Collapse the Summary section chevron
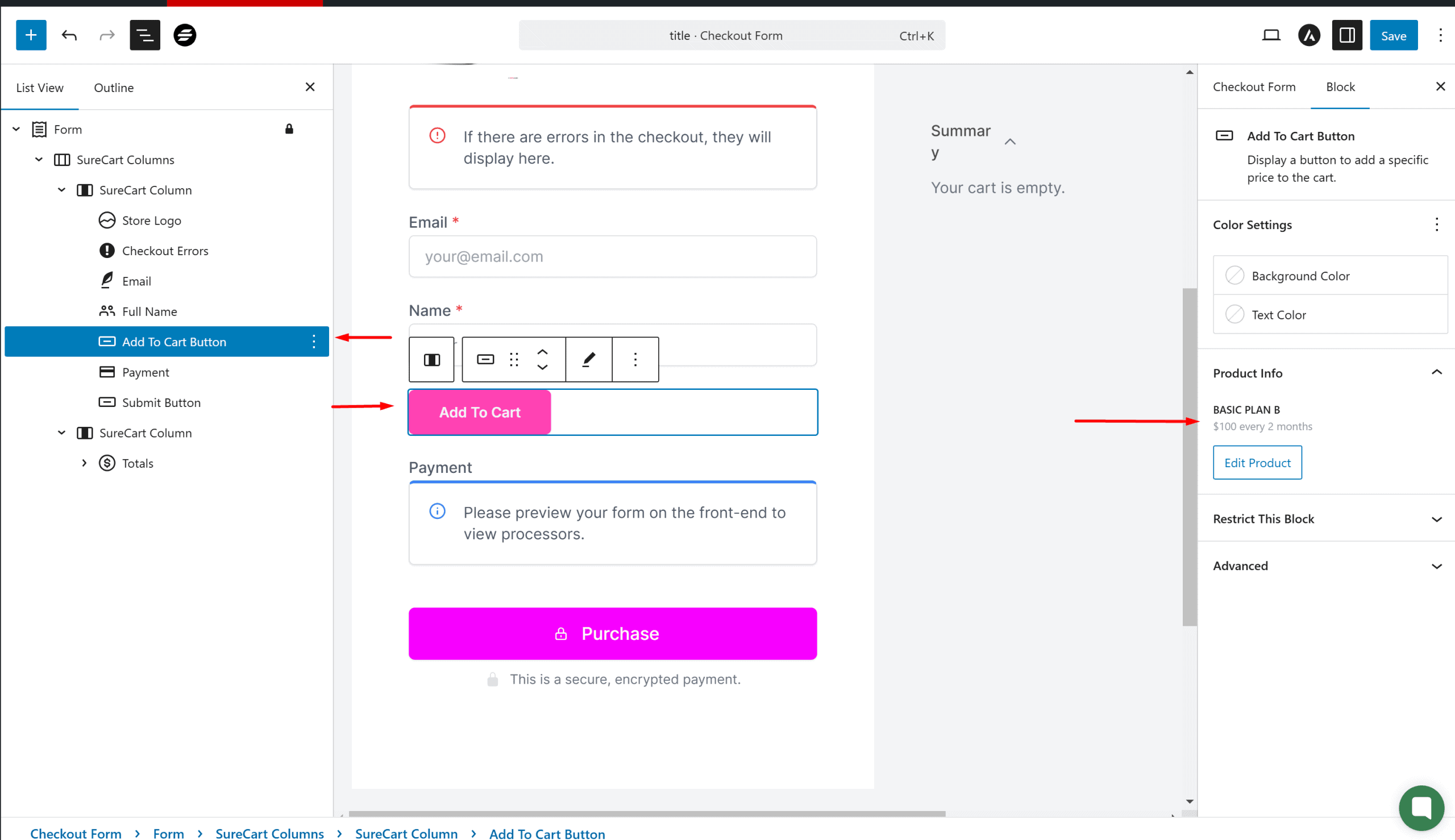This screenshot has width=1455, height=840. coord(1009,142)
